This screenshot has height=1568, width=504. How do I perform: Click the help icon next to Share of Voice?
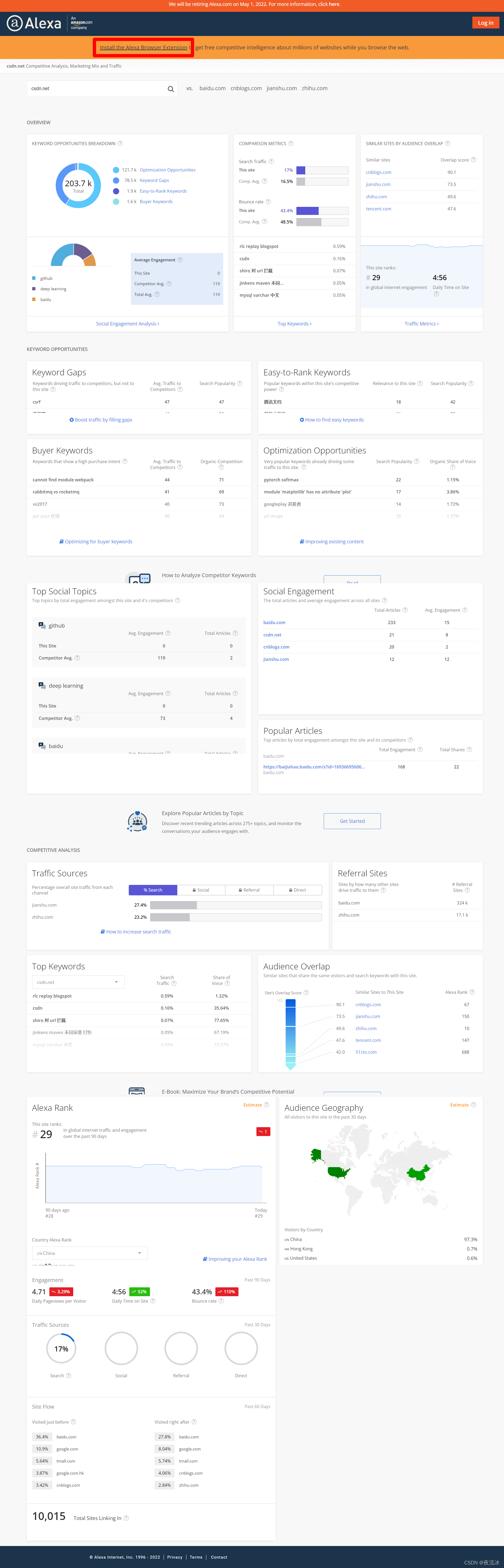(228, 983)
